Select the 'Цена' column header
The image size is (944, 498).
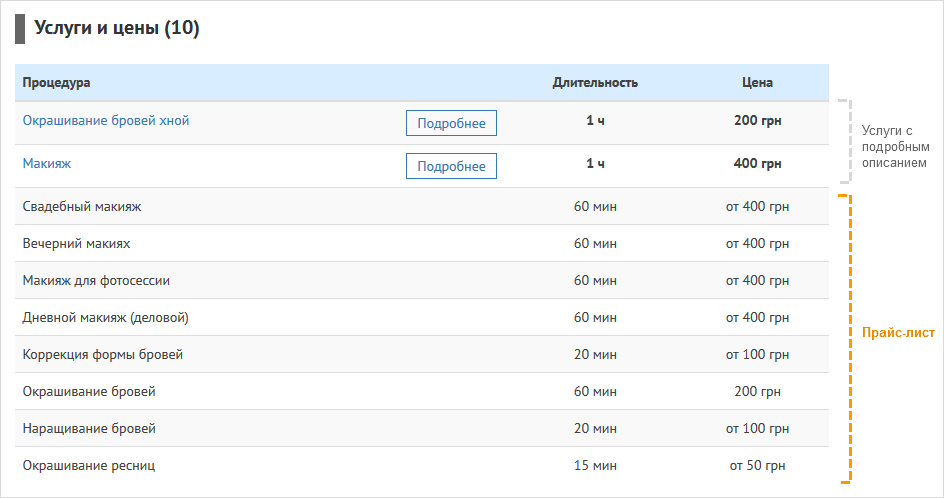click(x=757, y=82)
